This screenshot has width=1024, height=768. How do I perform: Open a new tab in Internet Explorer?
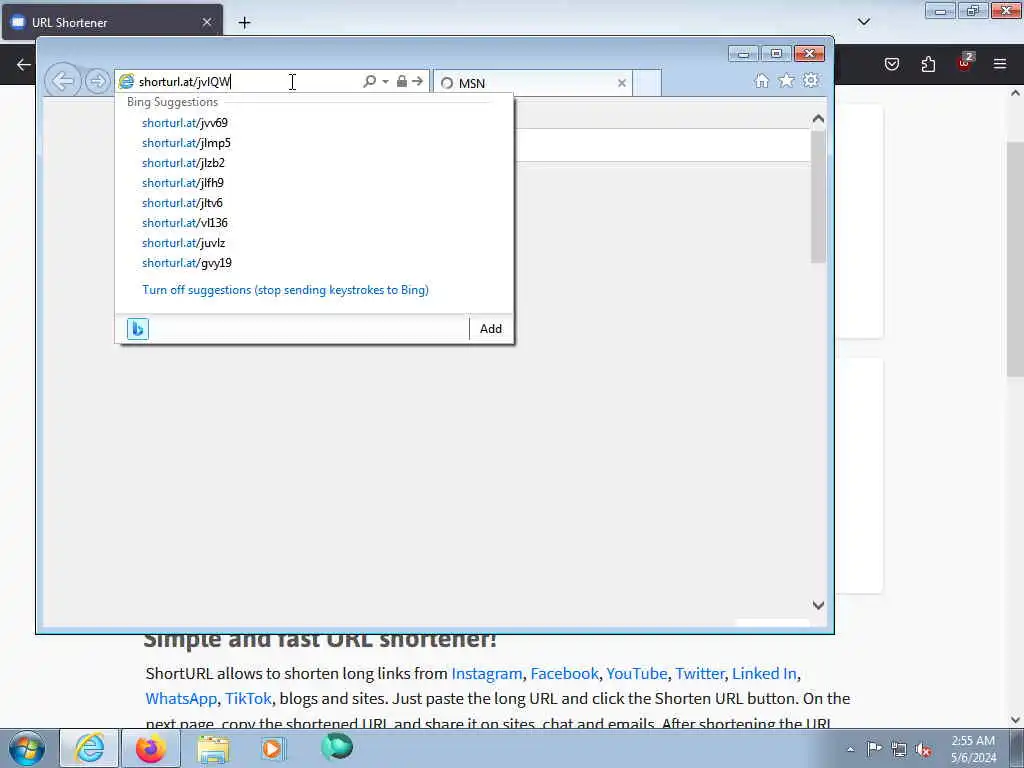click(647, 83)
